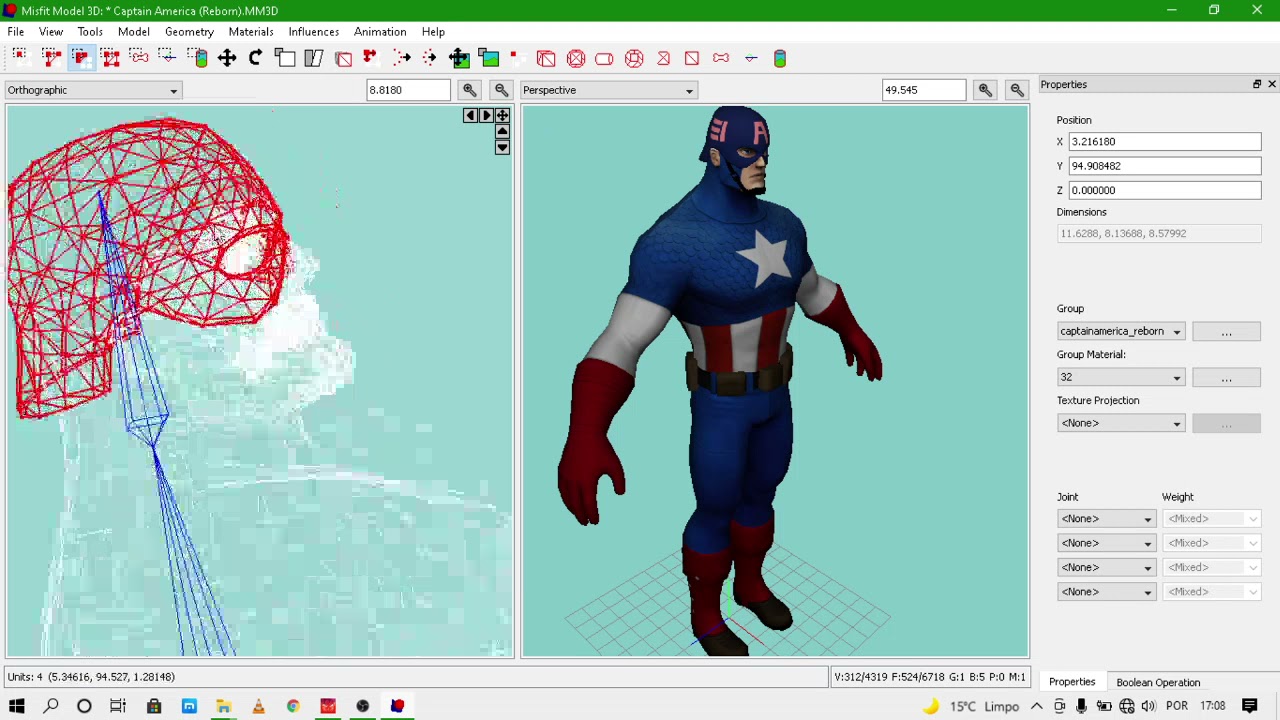Zoom out the Perspective viewport
Image resolution: width=1280 pixels, height=720 pixels.
pyautogui.click(x=1017, y=90)
